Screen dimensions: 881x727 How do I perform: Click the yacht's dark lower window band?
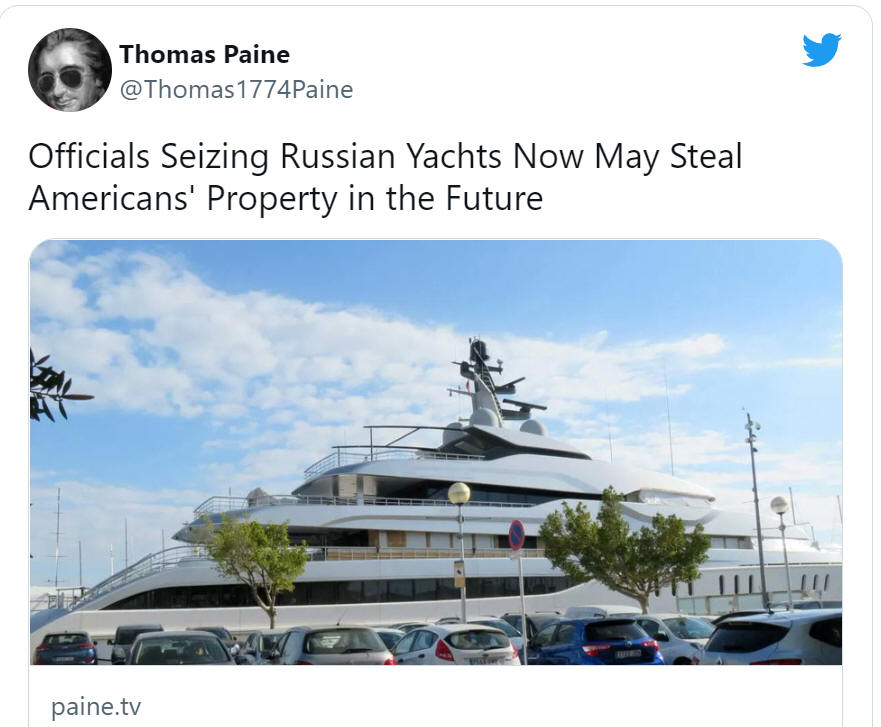(337, 593)
